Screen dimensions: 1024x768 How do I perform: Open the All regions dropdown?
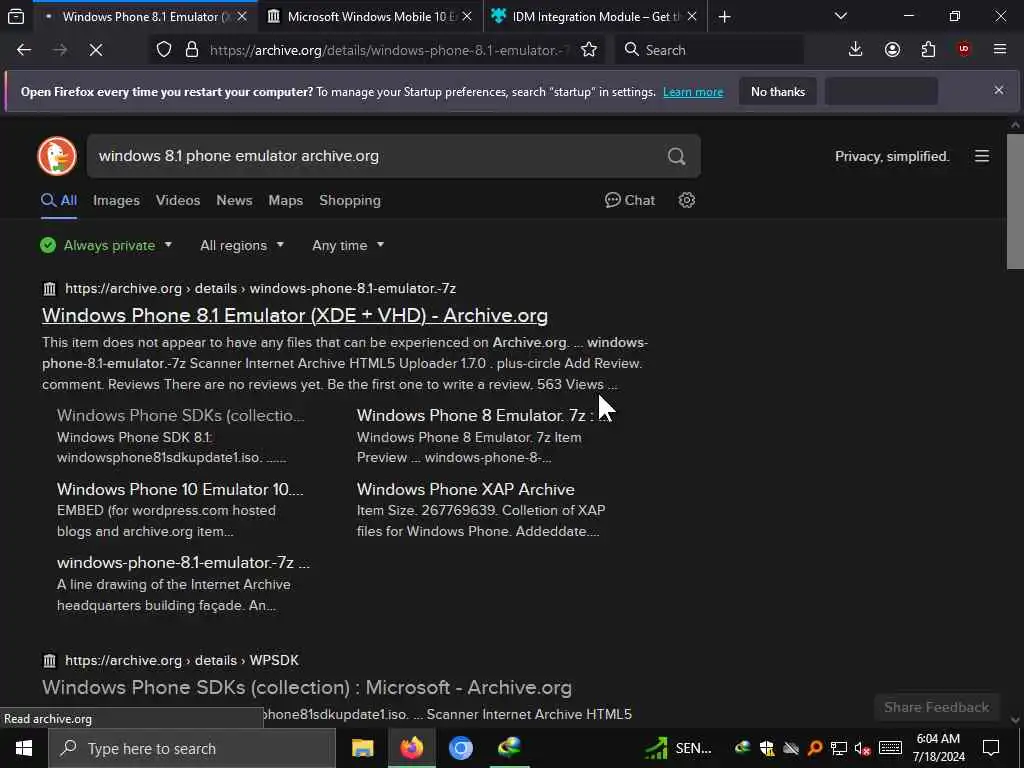[242, 246]
